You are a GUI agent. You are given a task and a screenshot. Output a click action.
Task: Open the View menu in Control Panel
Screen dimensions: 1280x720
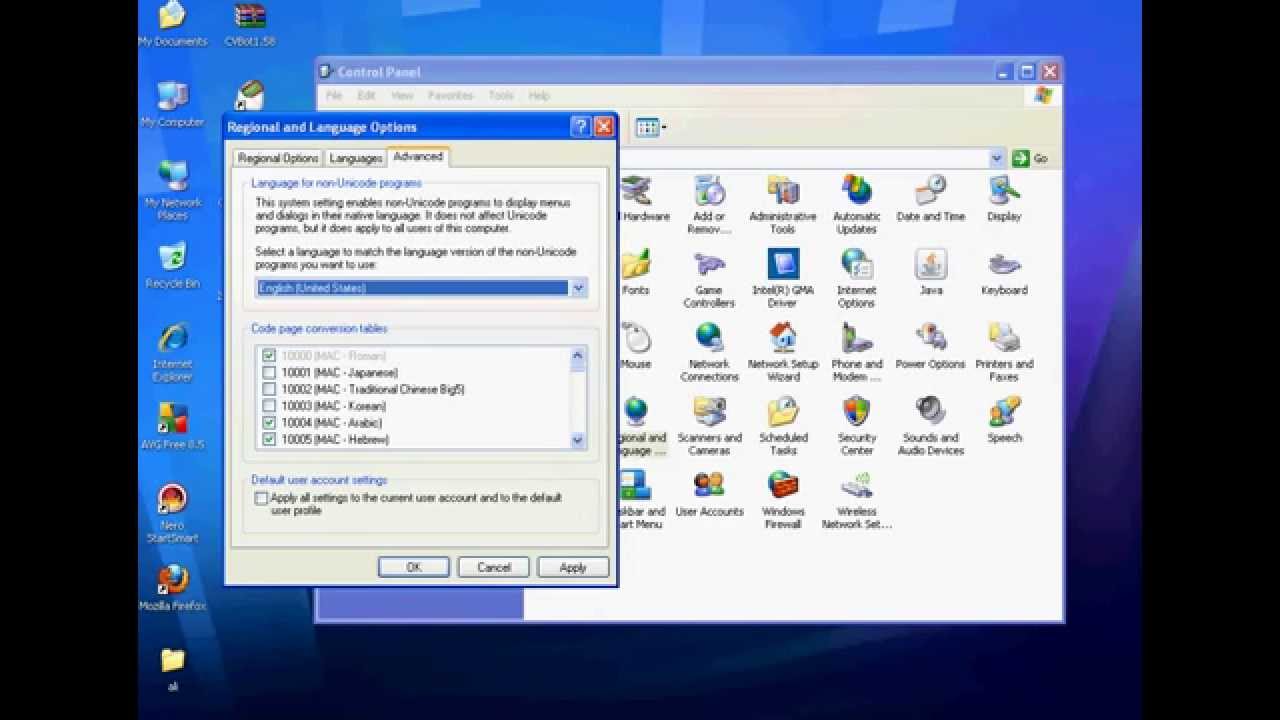pyautogui.click(x=402, y=96)
